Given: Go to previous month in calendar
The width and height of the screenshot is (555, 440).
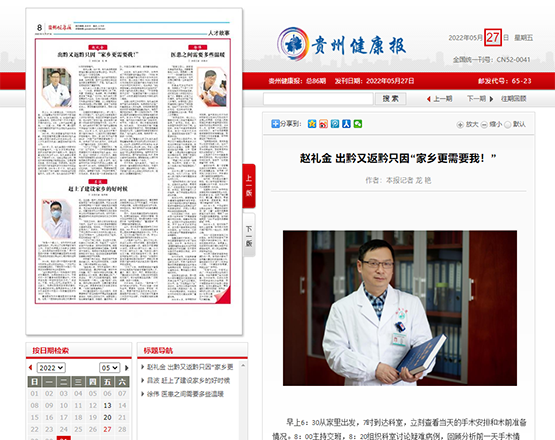Looking at the screenshot, I should pos(30,368).
